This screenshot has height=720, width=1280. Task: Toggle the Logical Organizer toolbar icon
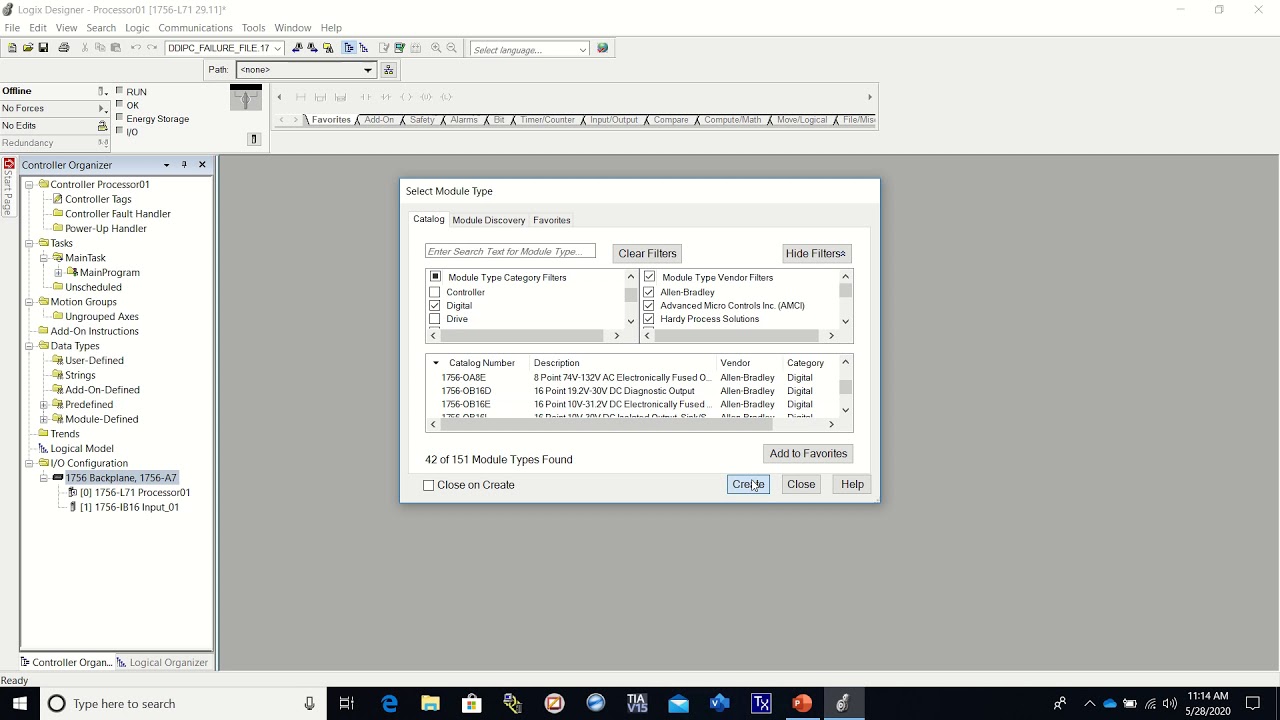pos(363,48)
